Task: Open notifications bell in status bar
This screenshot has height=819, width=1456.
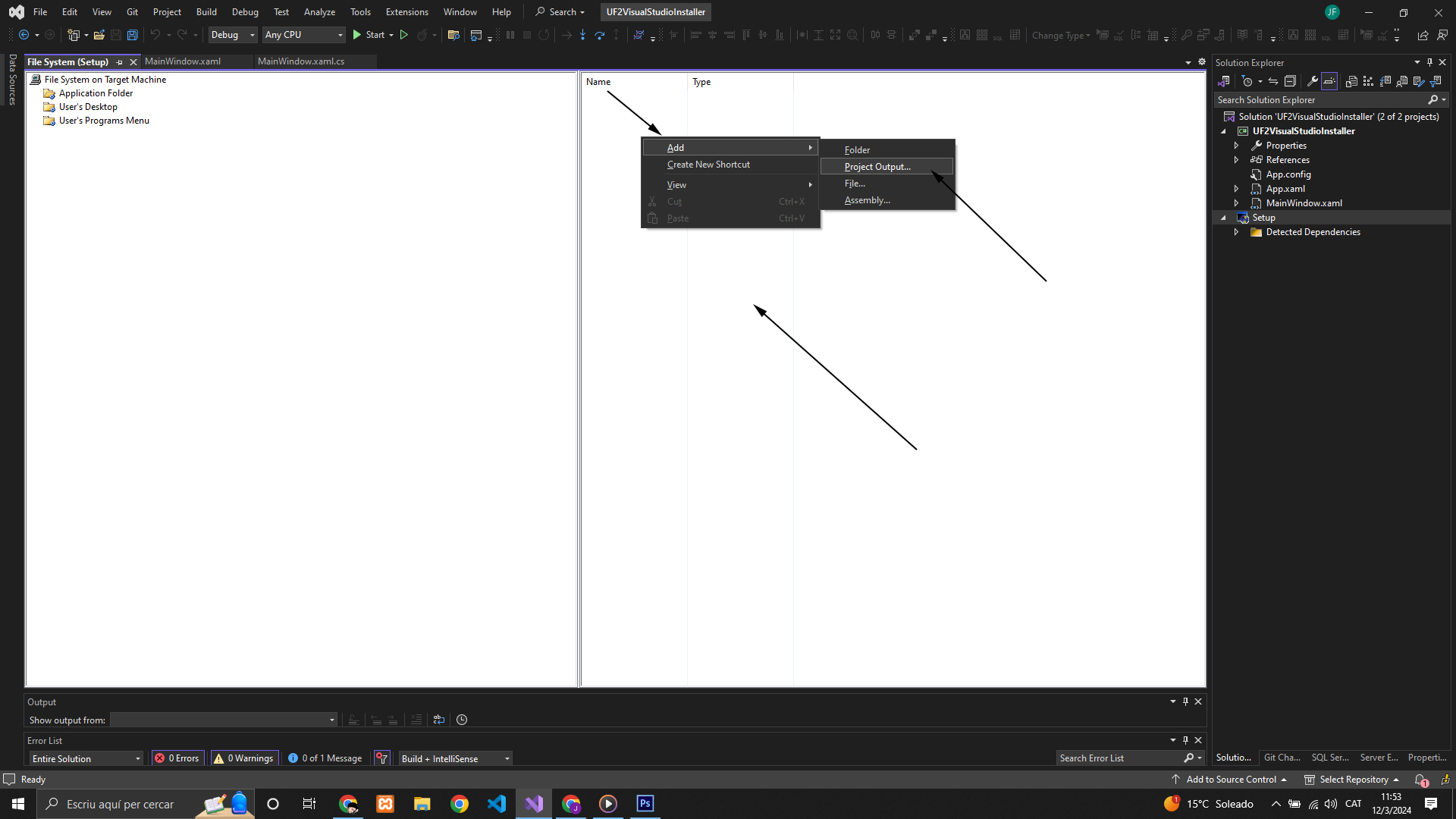Action: [x=1421, y=780]
